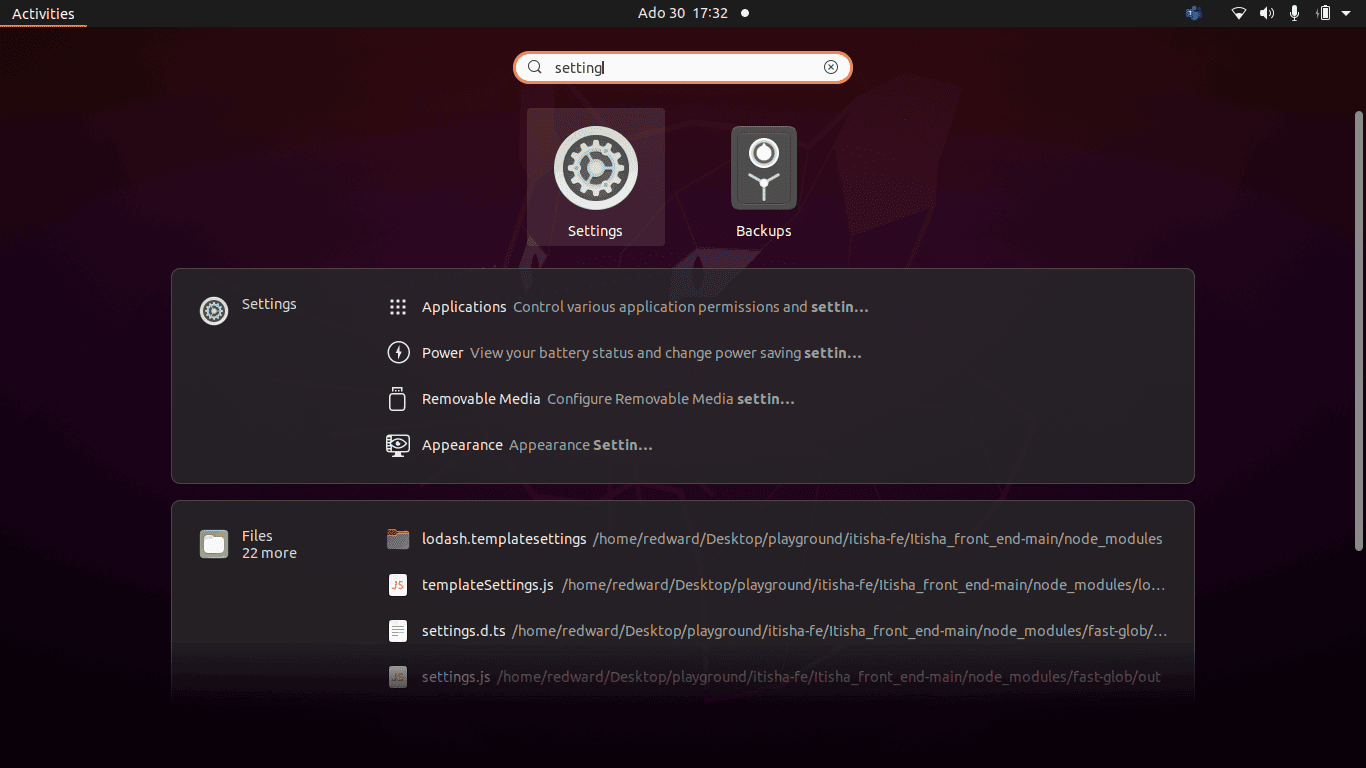Click the lodash.templatesettings folder icon
This screenshot has height=768, width=1366.
pyautogui.click(x=398, y=539)
